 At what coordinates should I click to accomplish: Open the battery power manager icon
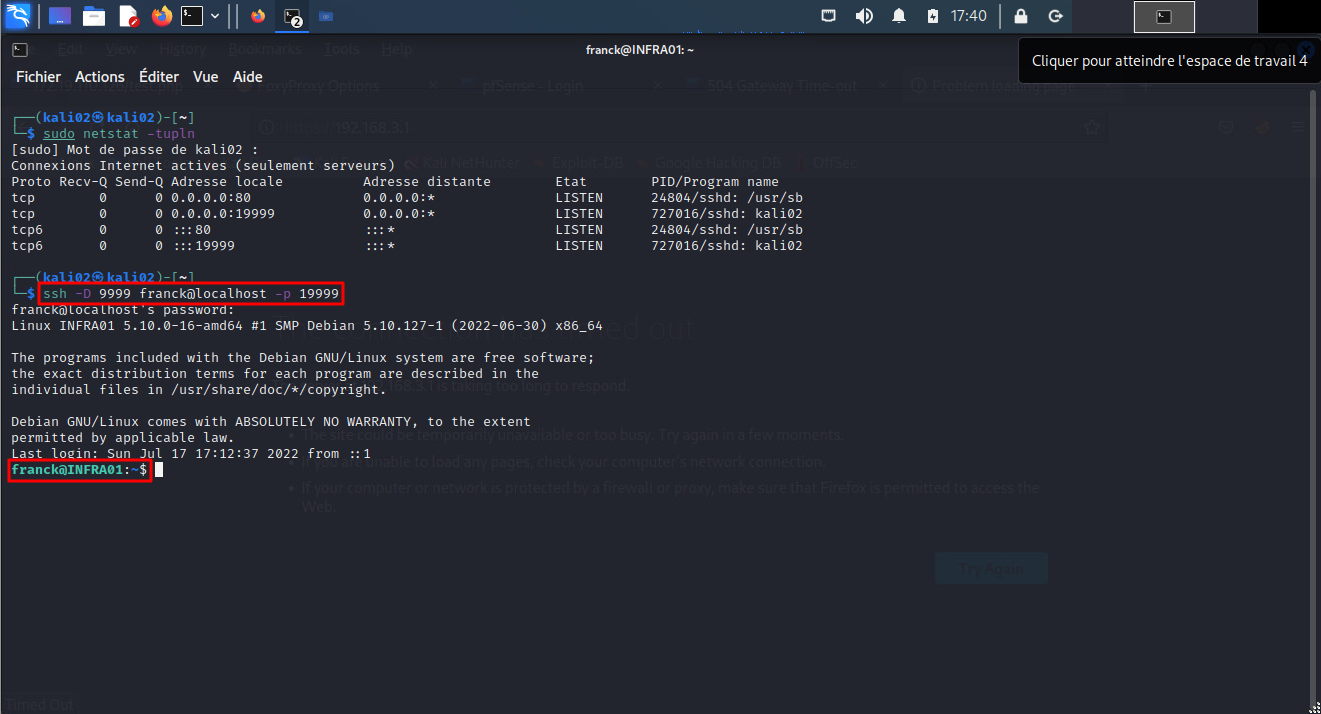coord(932,16)
